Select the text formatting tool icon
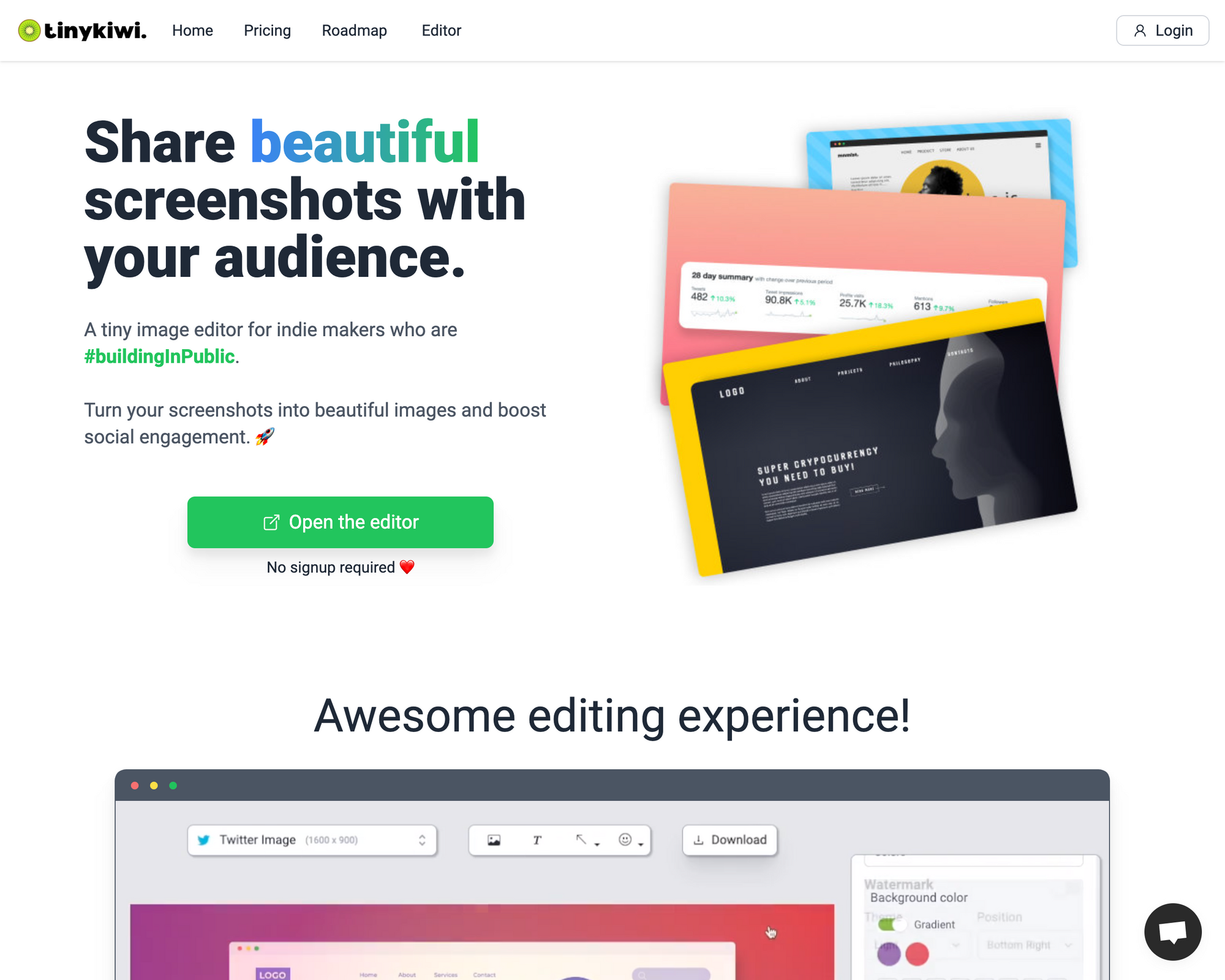 coord(537,839)
